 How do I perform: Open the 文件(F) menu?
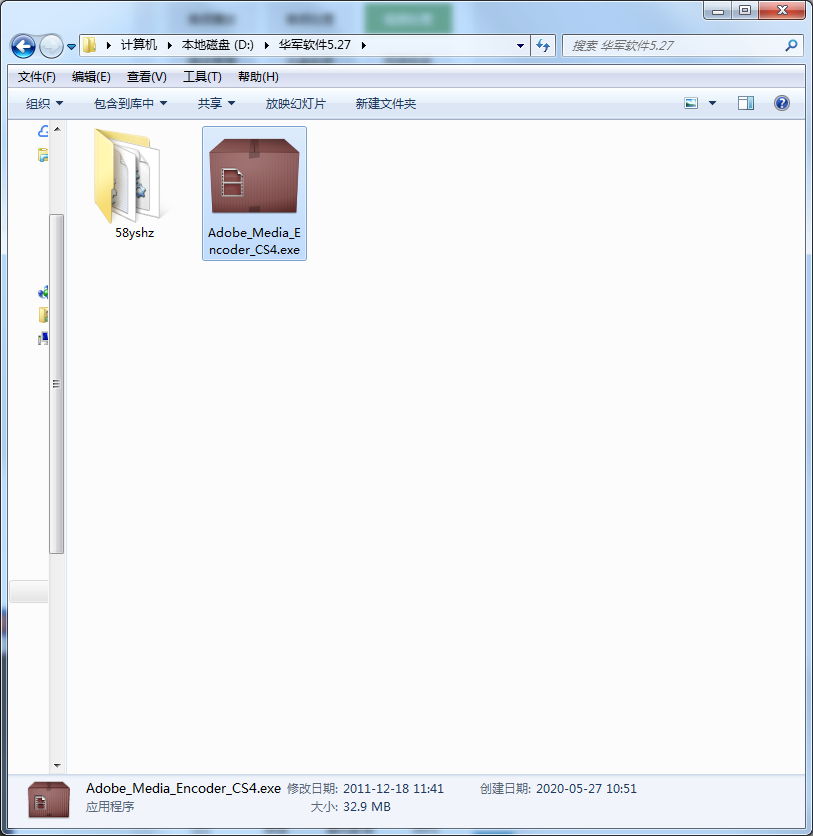[37, 77]
